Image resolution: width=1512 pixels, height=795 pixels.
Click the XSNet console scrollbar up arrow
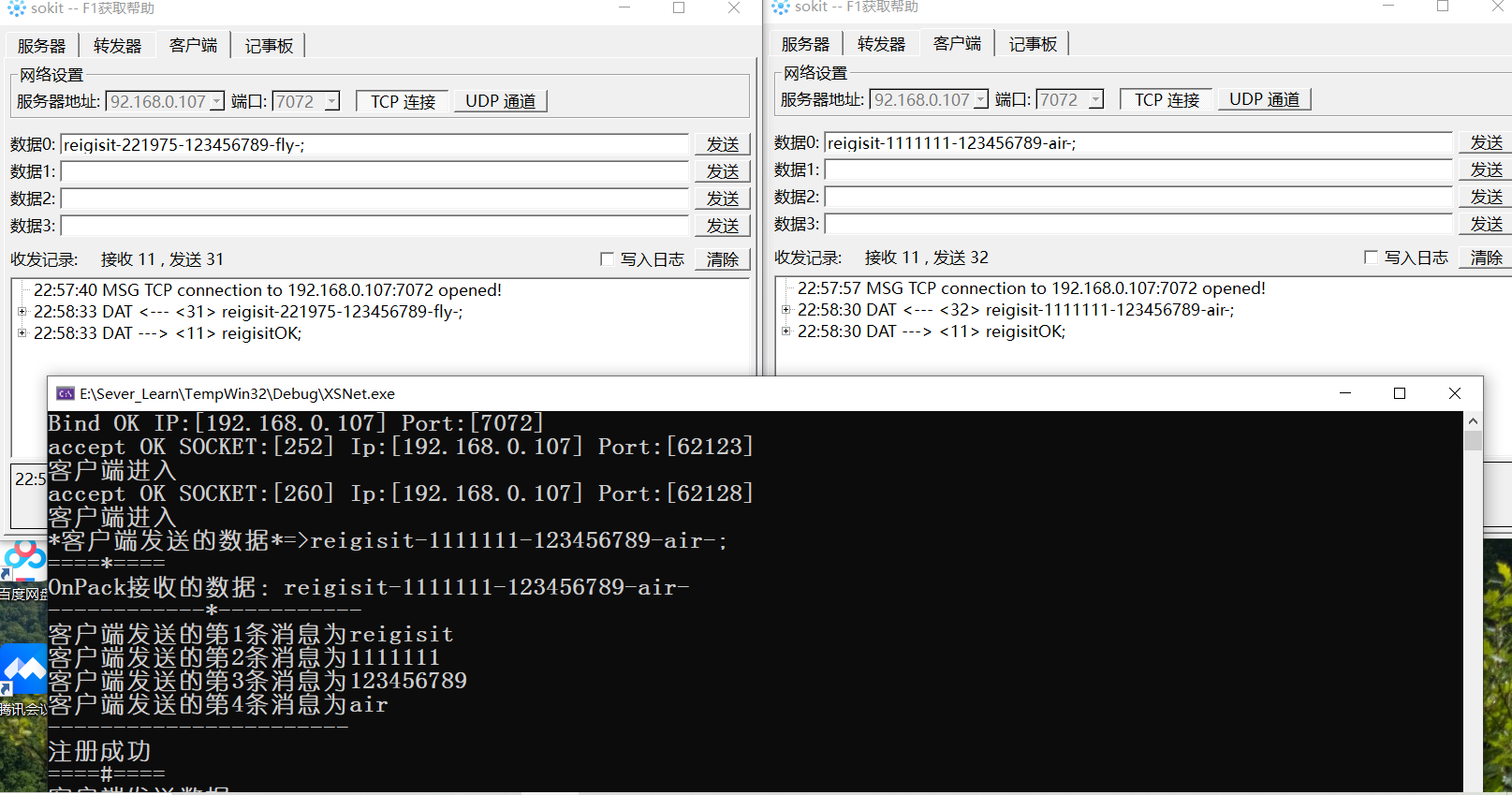[1473, 421]
